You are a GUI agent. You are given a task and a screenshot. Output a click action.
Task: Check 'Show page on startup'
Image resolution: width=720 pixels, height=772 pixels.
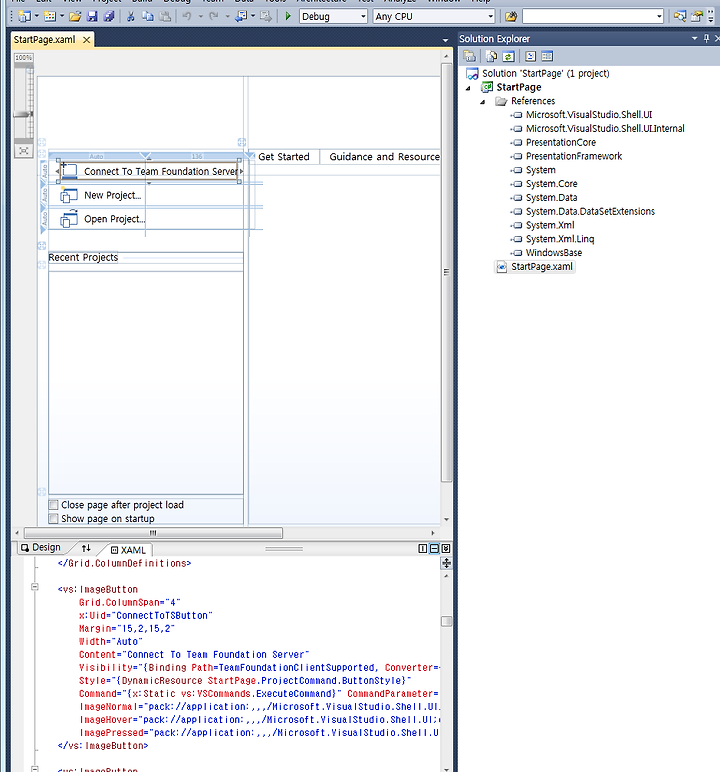pos(53,518)
